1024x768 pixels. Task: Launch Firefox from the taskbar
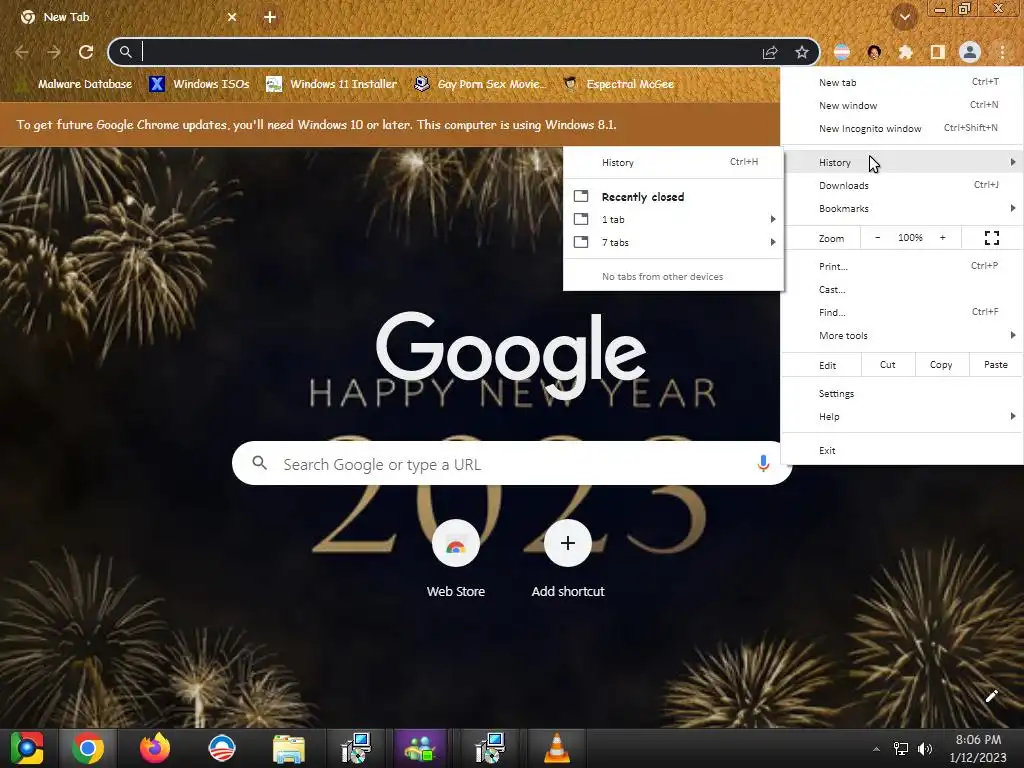155,748
